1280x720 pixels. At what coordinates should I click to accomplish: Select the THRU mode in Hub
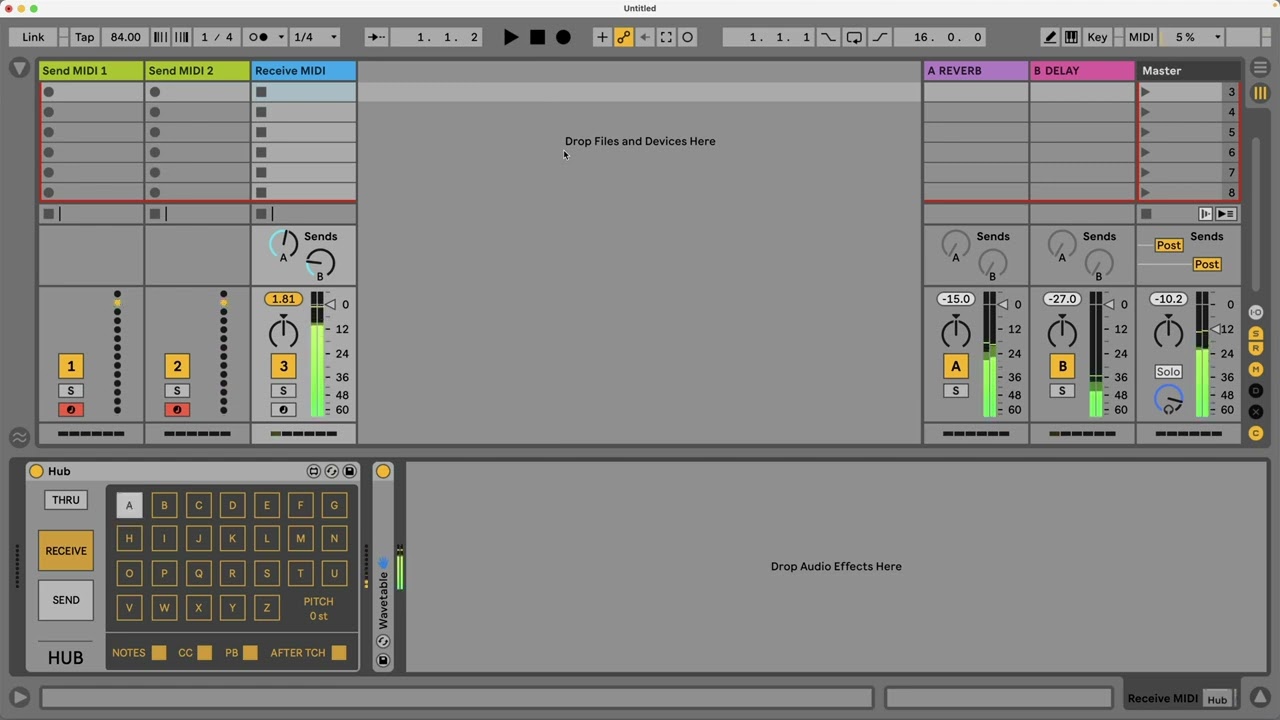[66, 500]
